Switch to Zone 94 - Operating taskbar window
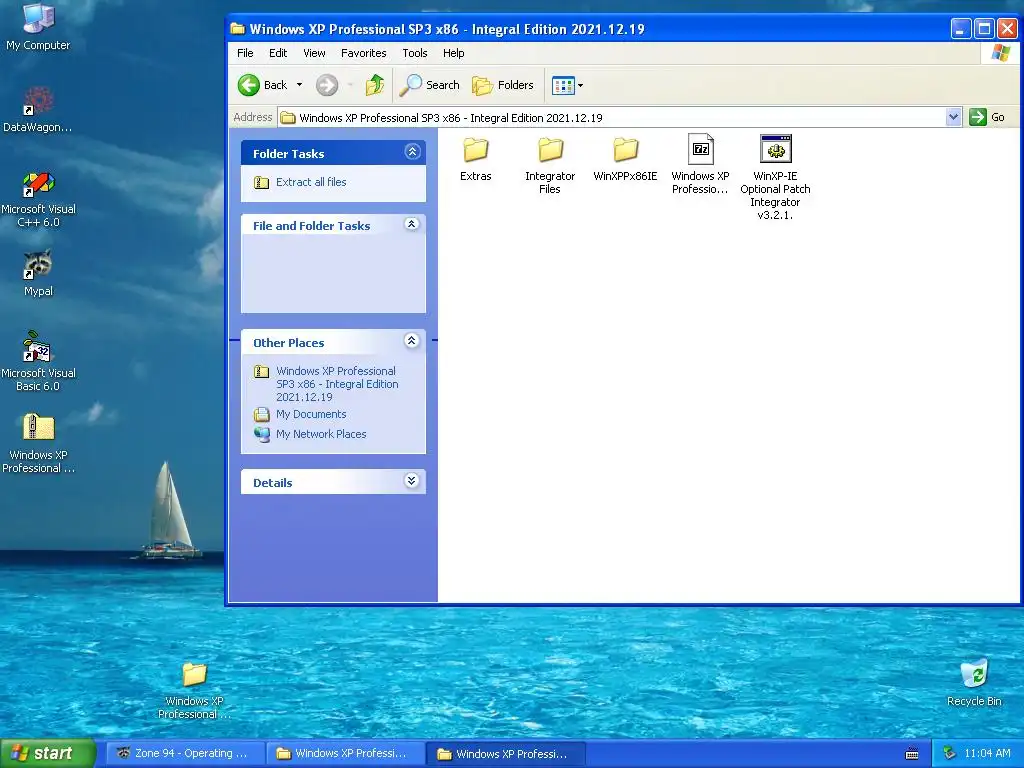 tap(185, 754)
